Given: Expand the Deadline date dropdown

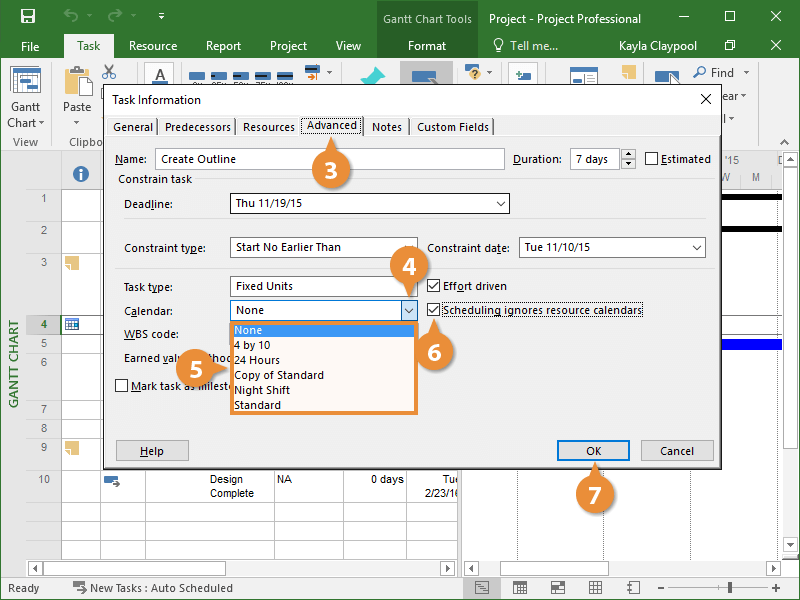Looking at the screenshot, I should [500, 203].
